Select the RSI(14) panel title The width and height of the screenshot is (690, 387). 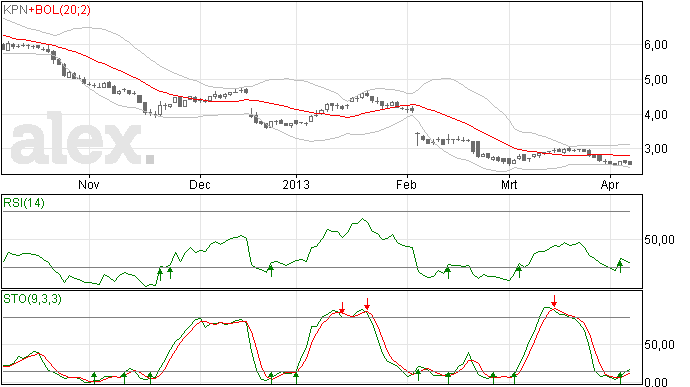pyautogui.click(x=24, y=203)
